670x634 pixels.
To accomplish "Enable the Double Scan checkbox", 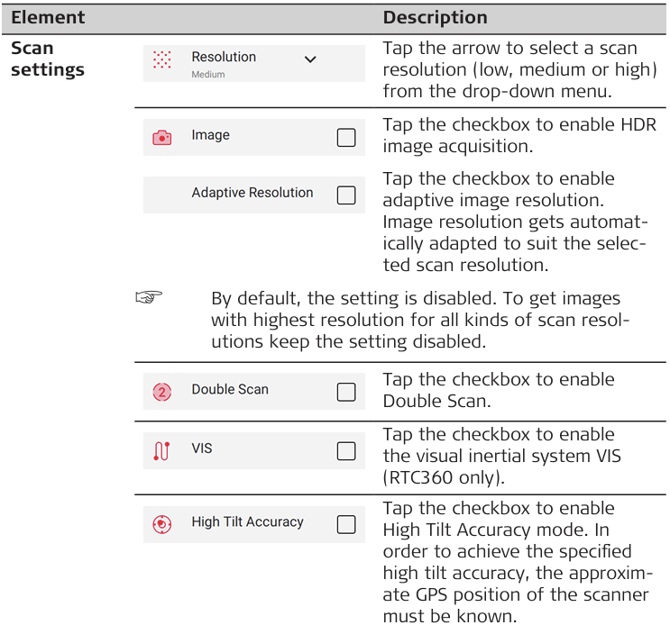I will point(346,391).
